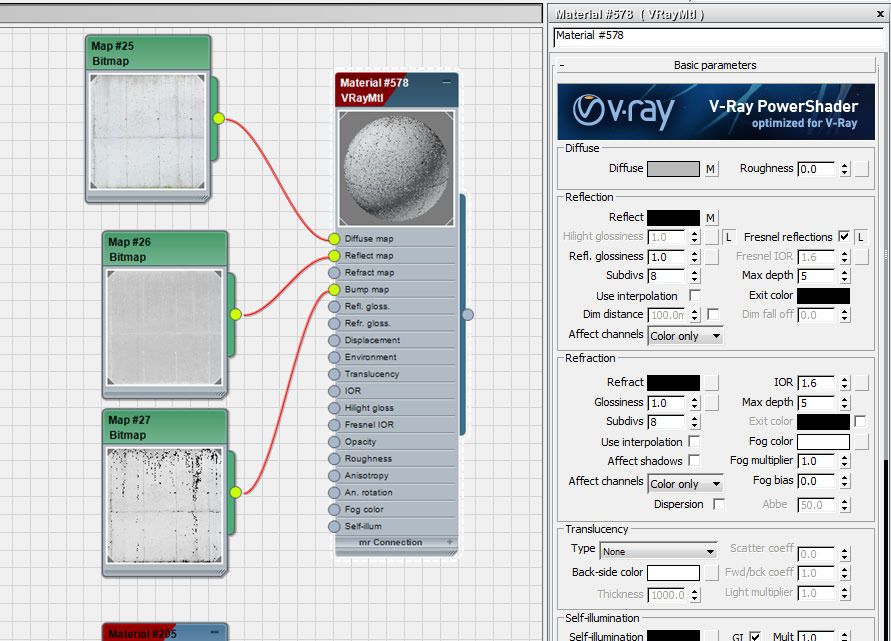Click Map #25 bitmap output socket

[x=219, y=118]
